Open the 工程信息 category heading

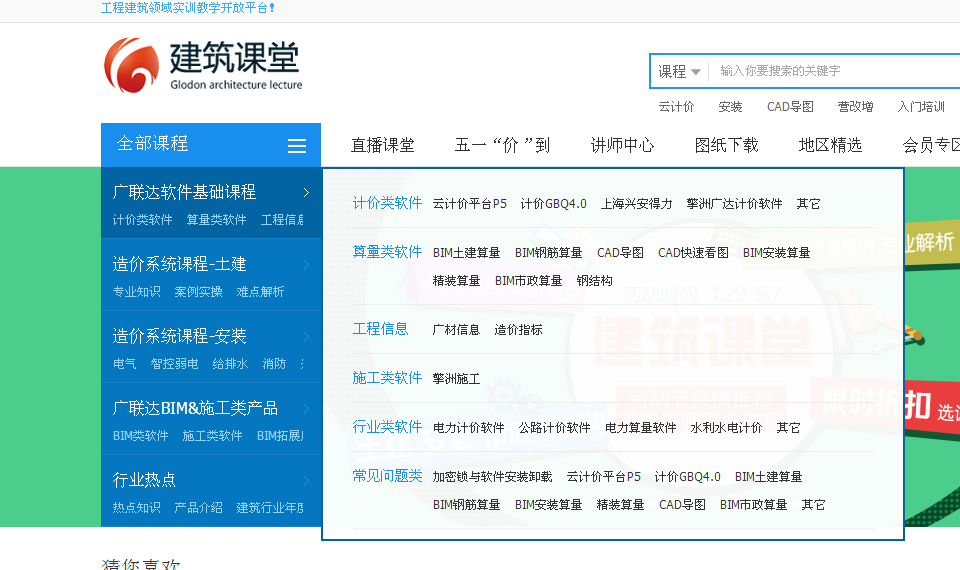[x=380, y=329]
